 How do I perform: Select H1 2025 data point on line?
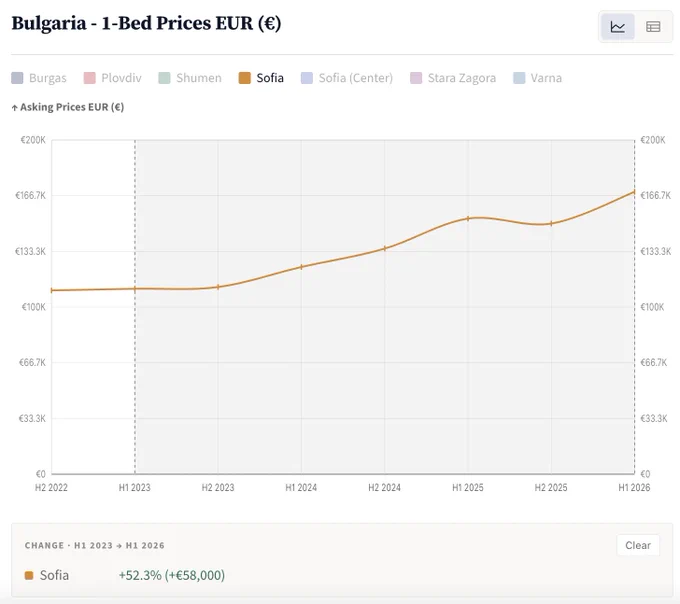pos(468,218)
